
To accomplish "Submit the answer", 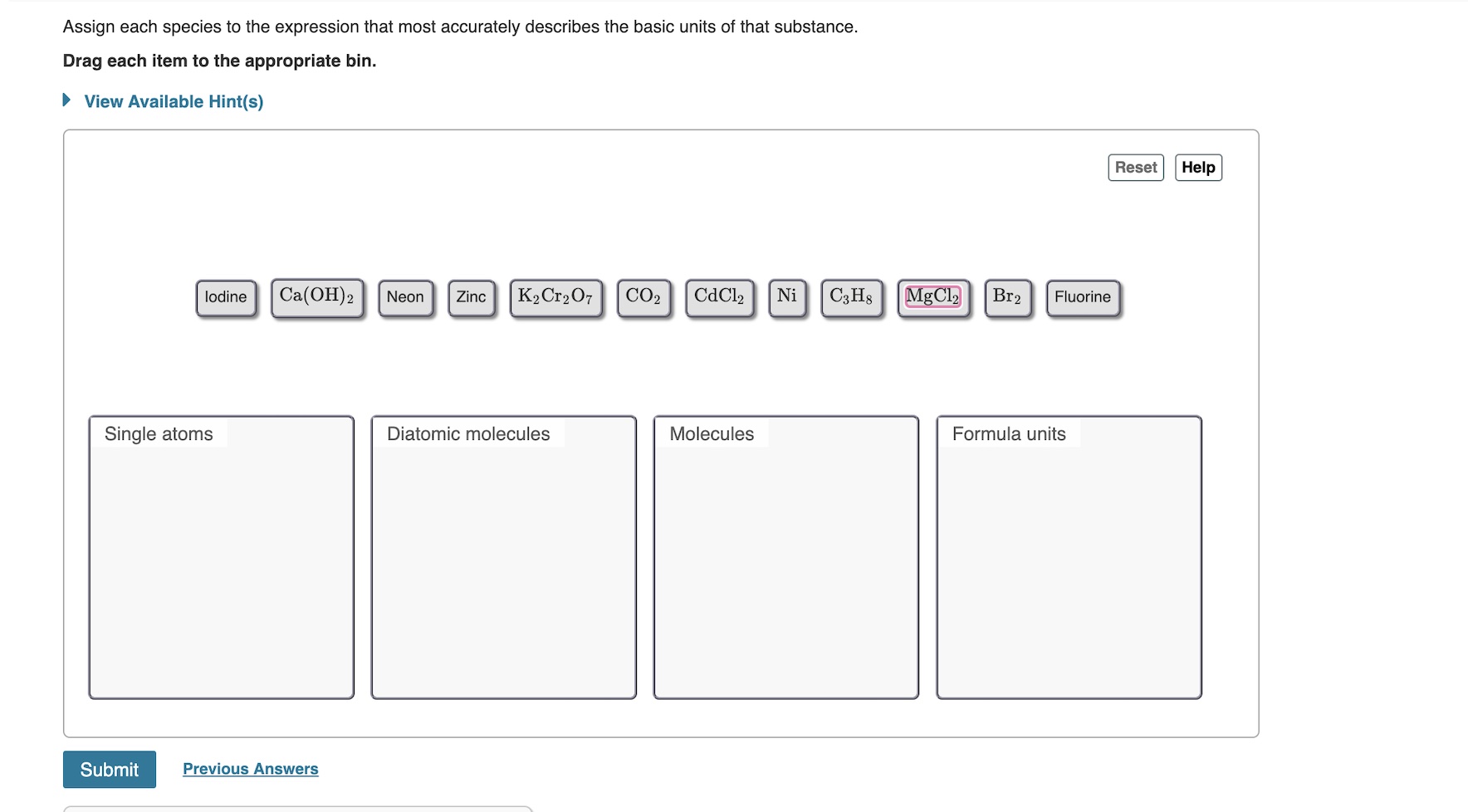I will (x=109, y=769).
